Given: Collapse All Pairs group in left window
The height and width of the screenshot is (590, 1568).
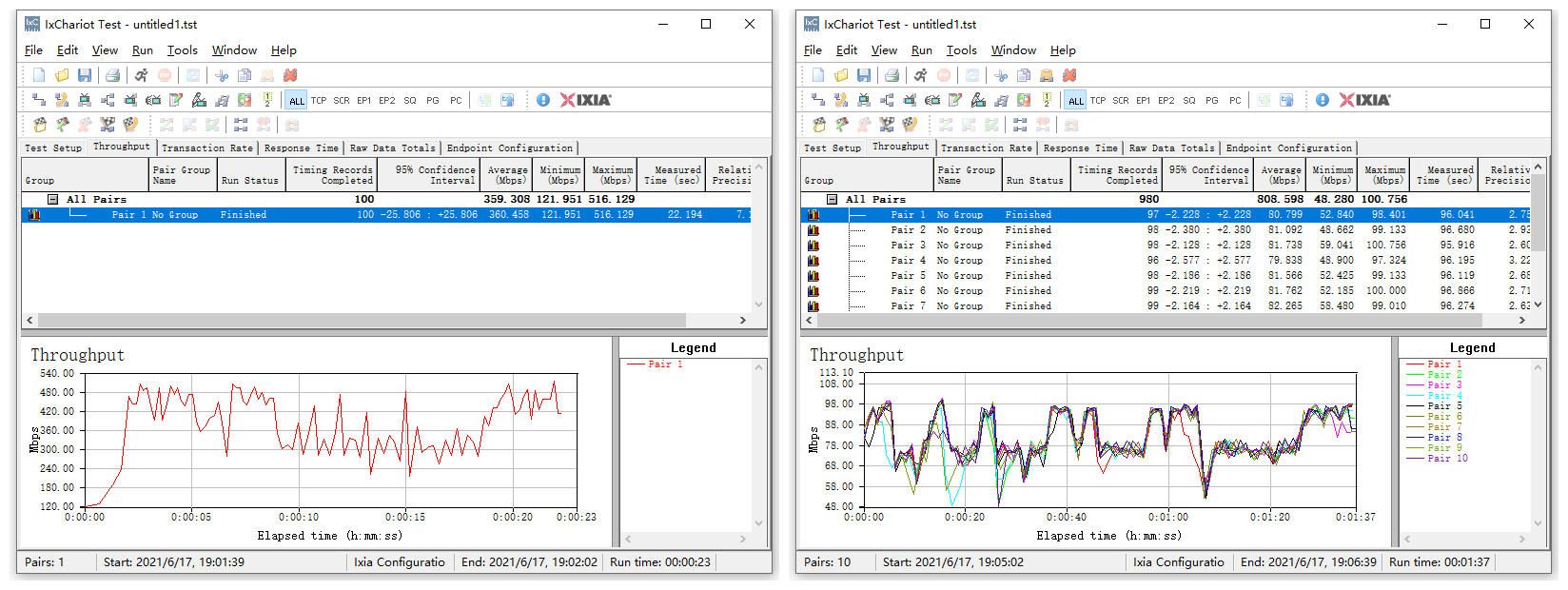Looking at the screenshot, I should click(53, 200).
